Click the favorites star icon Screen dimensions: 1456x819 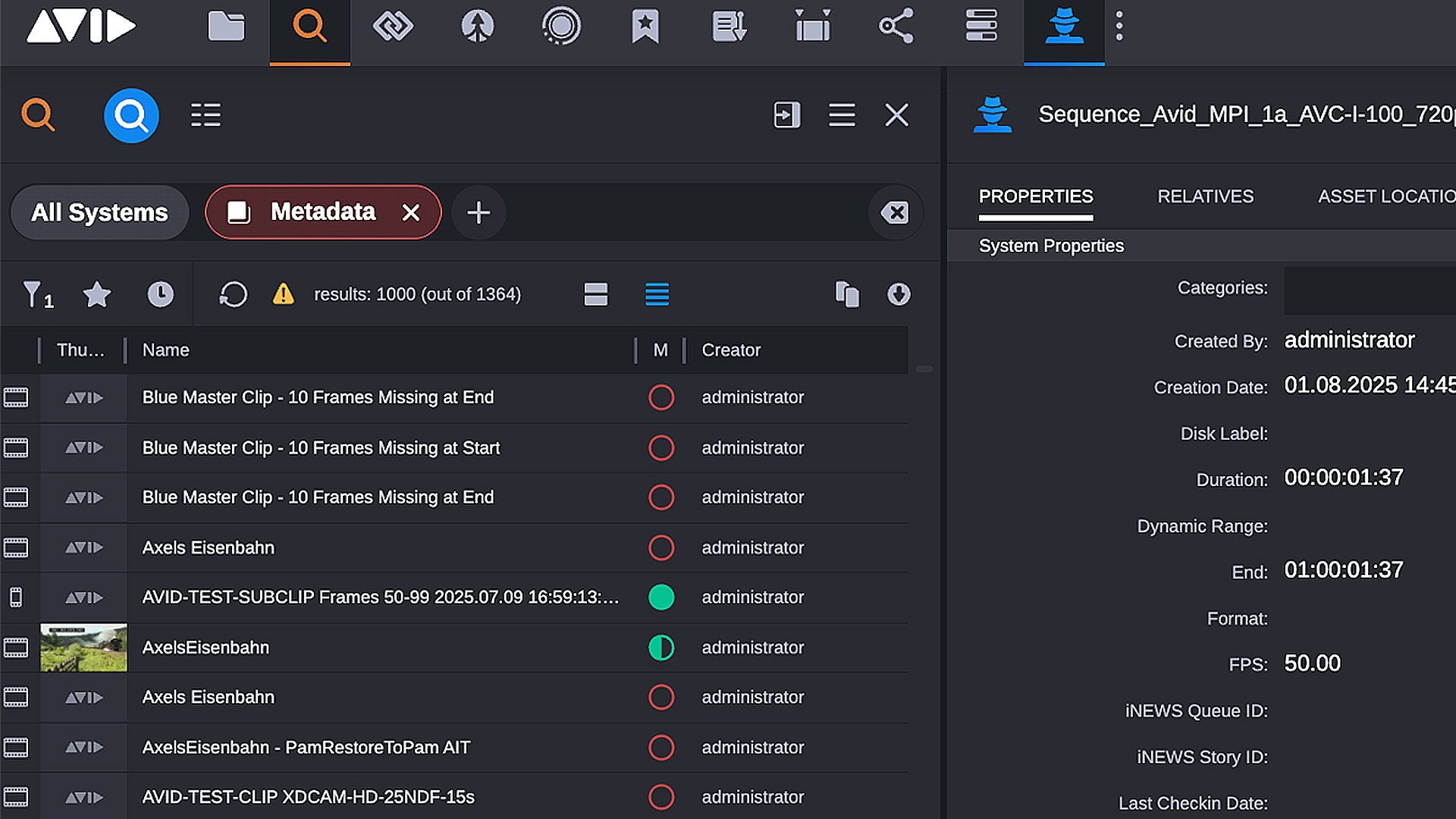(x=97, y=294)
